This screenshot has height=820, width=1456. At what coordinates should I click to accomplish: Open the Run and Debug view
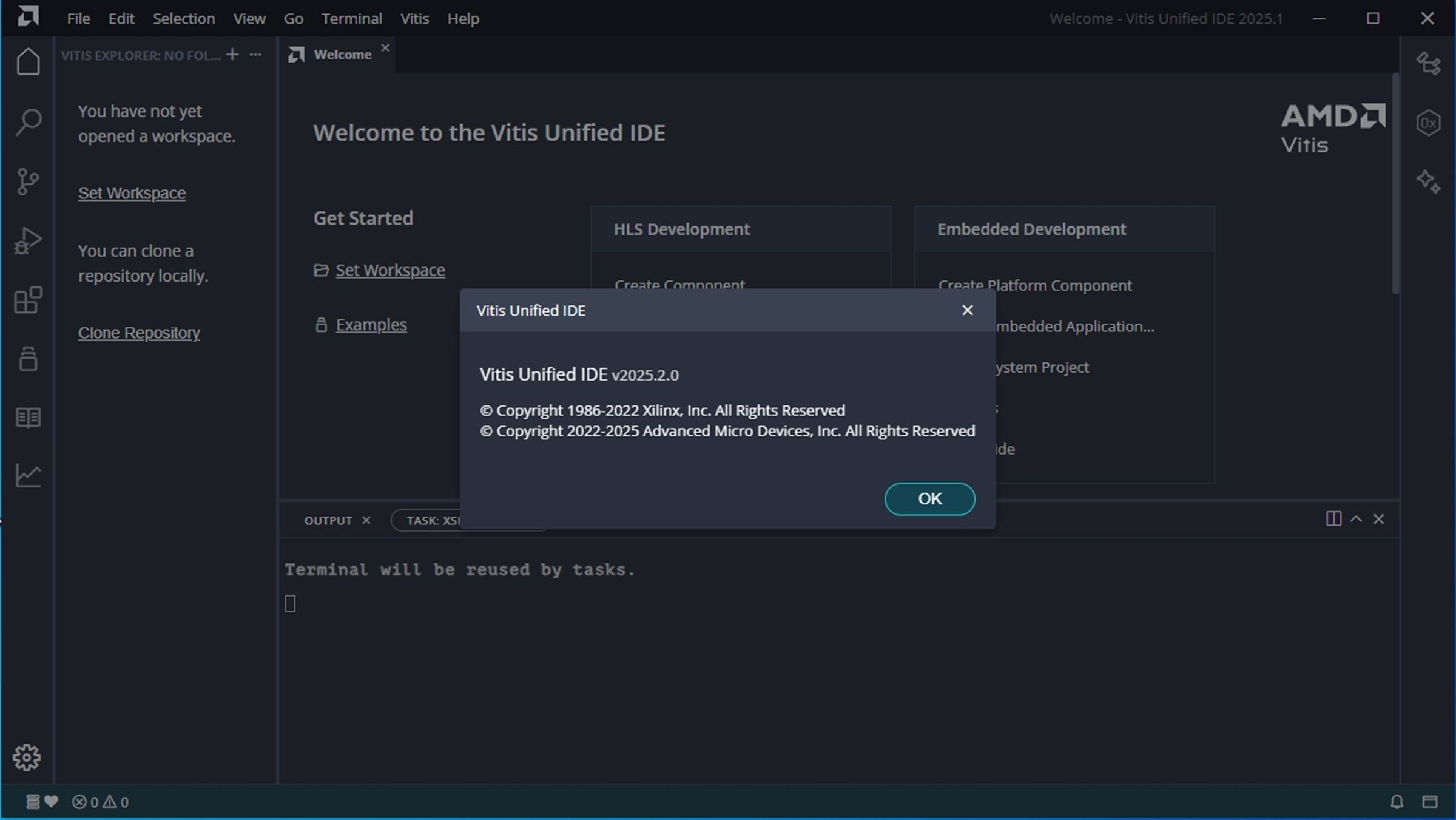click(28, 241)
